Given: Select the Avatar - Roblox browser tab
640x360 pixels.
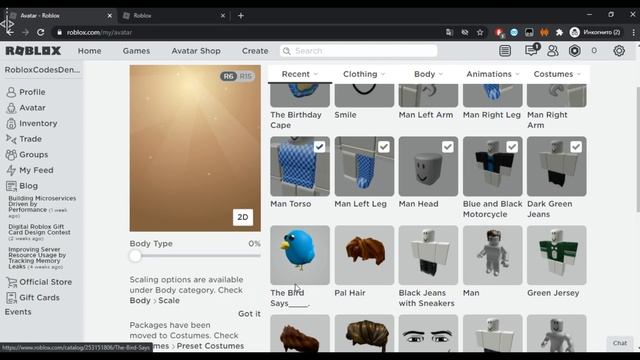Looking at the screenshot, I should tap(60, 16).
